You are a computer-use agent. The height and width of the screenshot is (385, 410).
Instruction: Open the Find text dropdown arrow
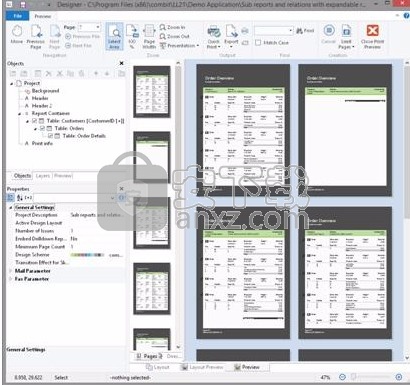pos(291,31)
